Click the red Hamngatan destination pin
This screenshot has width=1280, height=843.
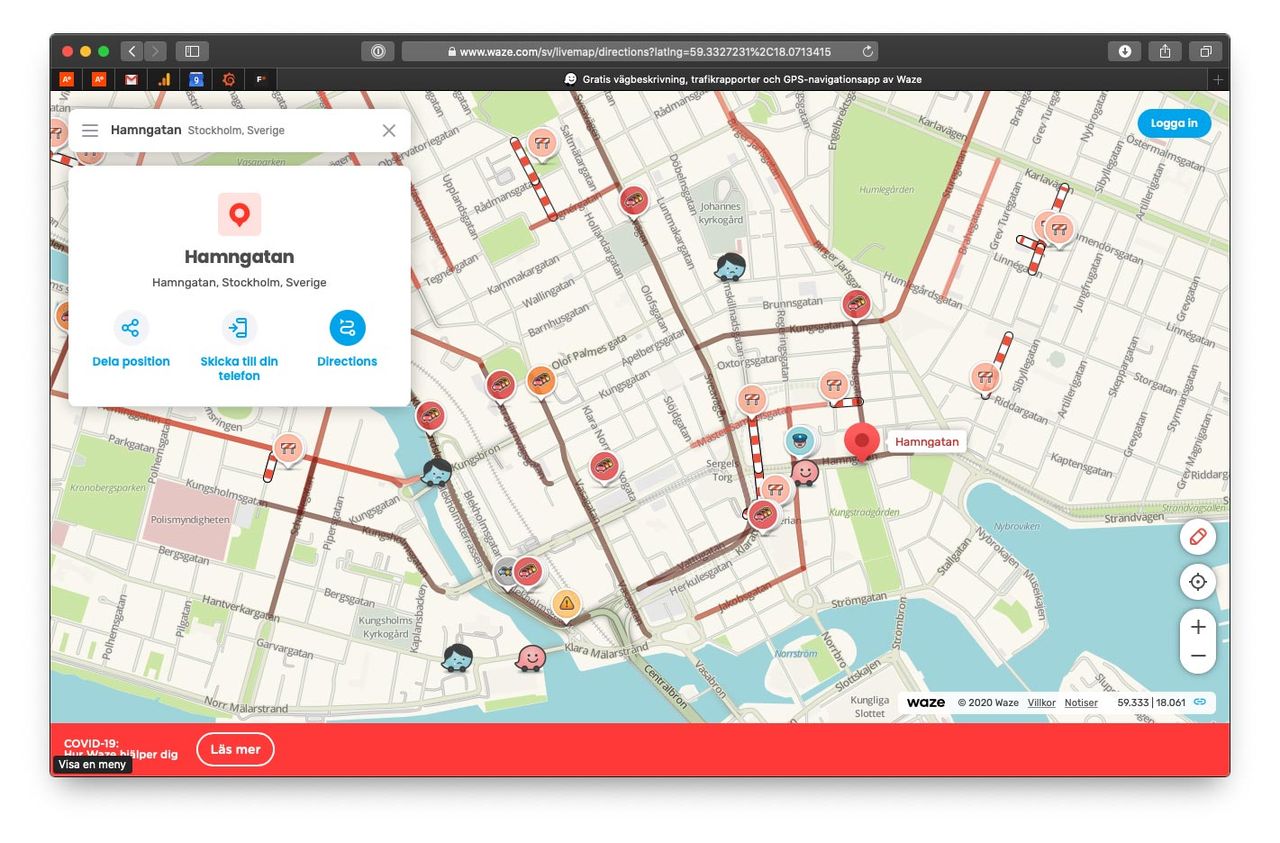862,441
